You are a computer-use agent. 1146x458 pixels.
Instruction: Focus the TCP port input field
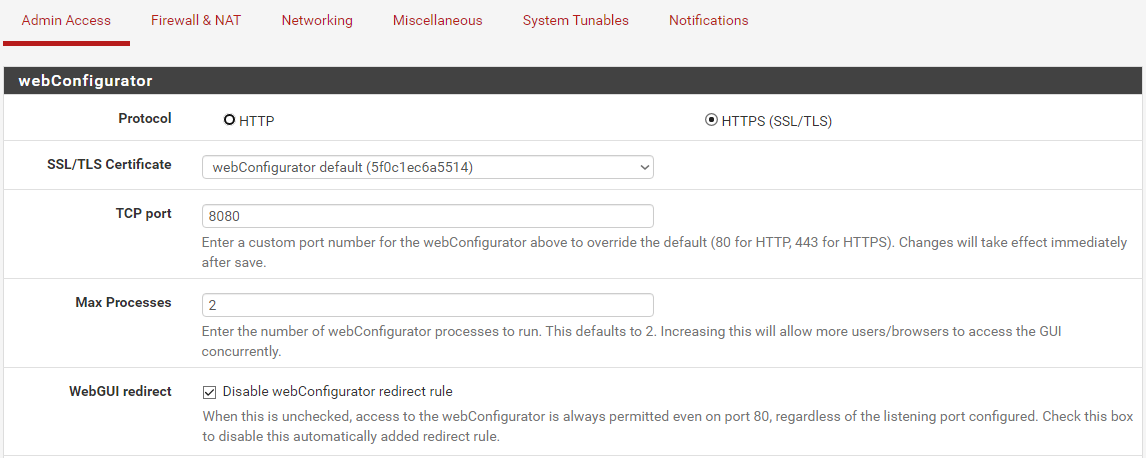427,216
